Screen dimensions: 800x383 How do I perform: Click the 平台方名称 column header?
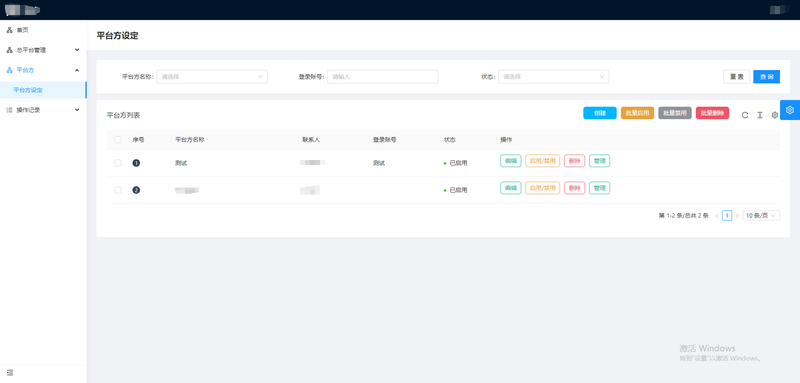point(190,139)
